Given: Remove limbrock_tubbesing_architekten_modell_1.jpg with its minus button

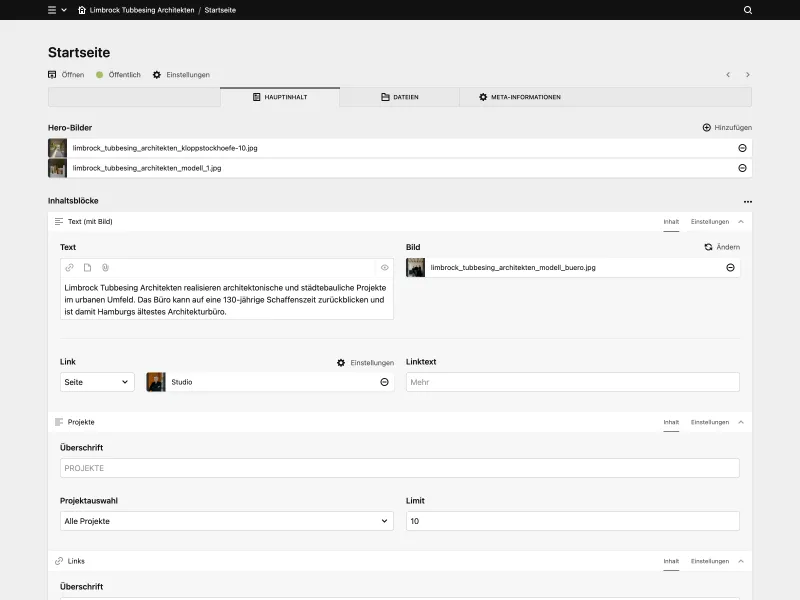Looking at the screenshot, I should [x=741, y=168].
